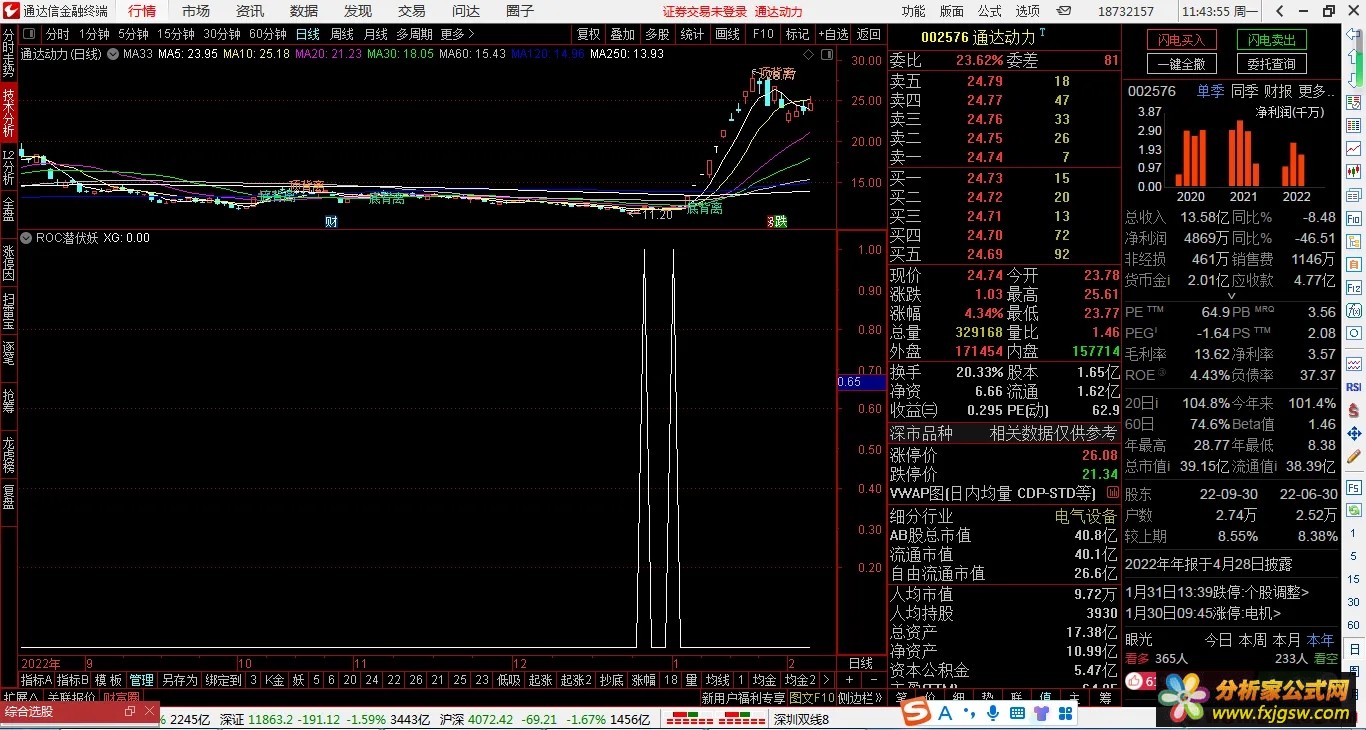Open the 叠加 dropdown
1366x730 pixels.
[622, 34]
